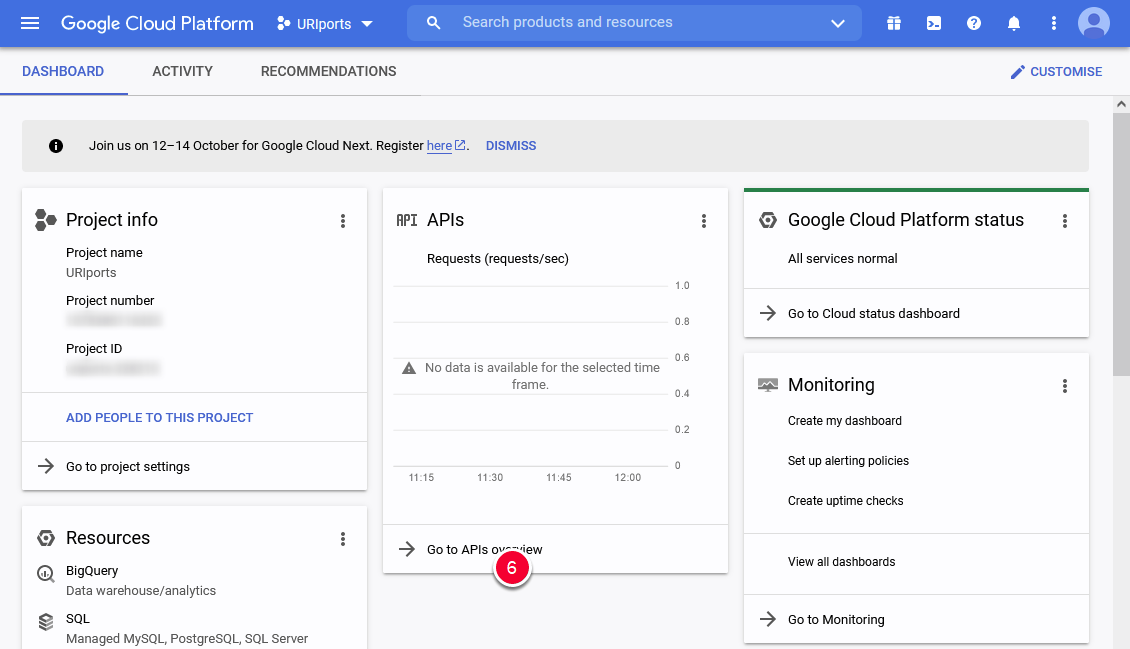Screen dimensions: 1130x649
Task: Dismiss the Google Cloud Next banner
Action: (x=510, y=145)
